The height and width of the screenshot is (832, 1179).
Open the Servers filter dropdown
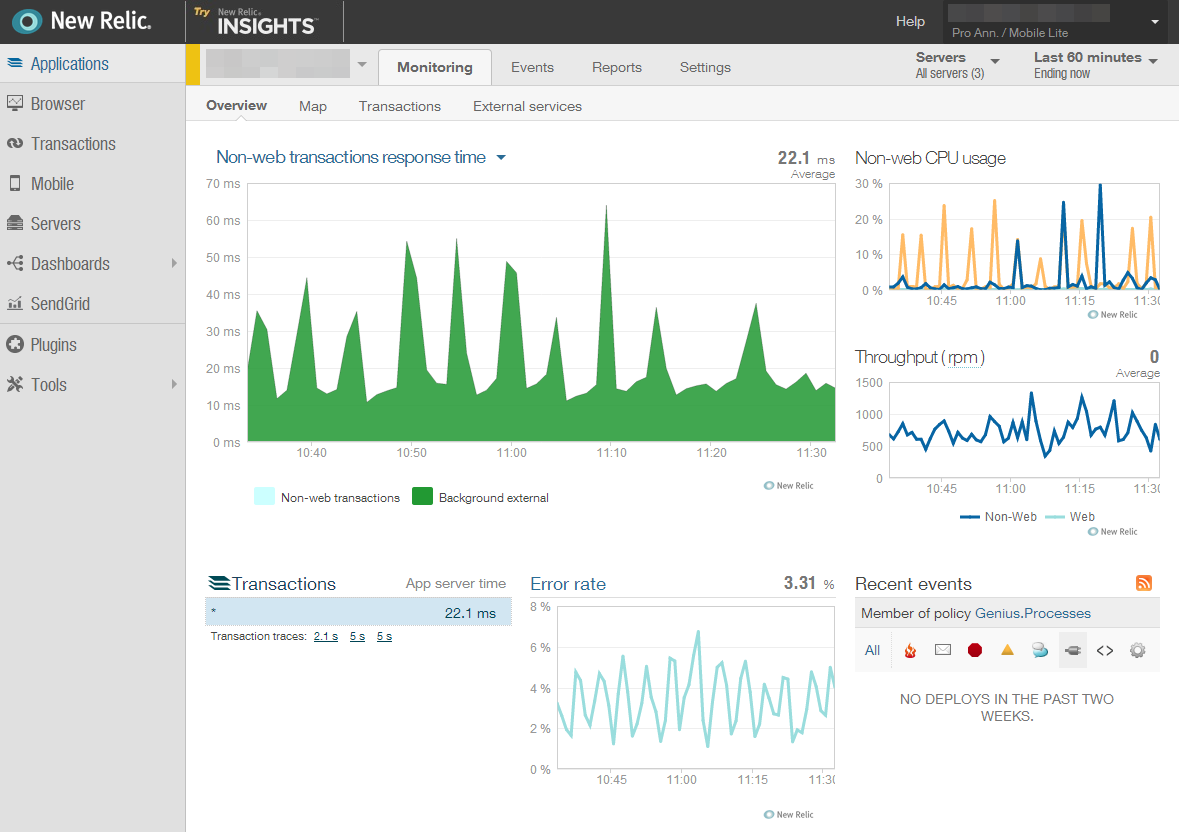click(957, 65)
